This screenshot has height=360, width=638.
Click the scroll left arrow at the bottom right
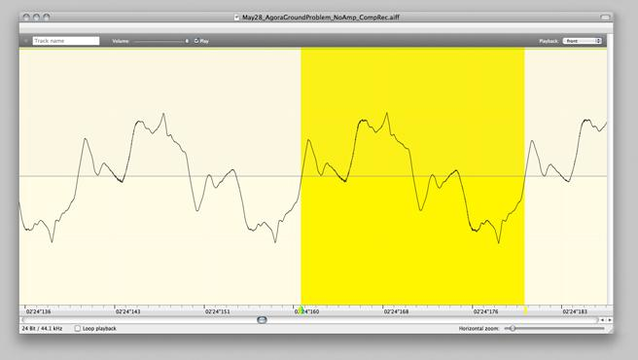click(603, 320)
